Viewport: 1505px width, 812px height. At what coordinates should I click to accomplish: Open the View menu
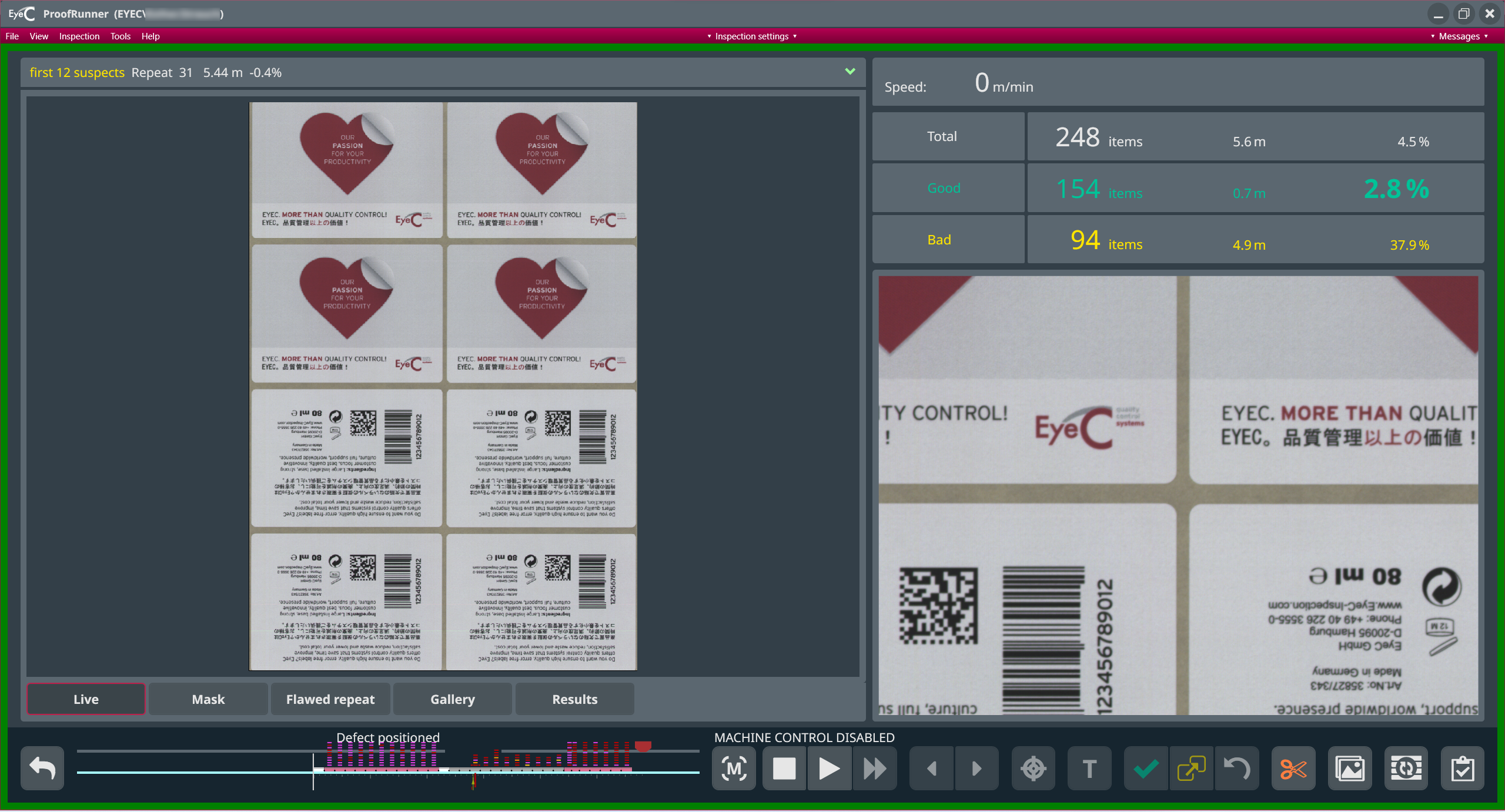coord(39,36)
